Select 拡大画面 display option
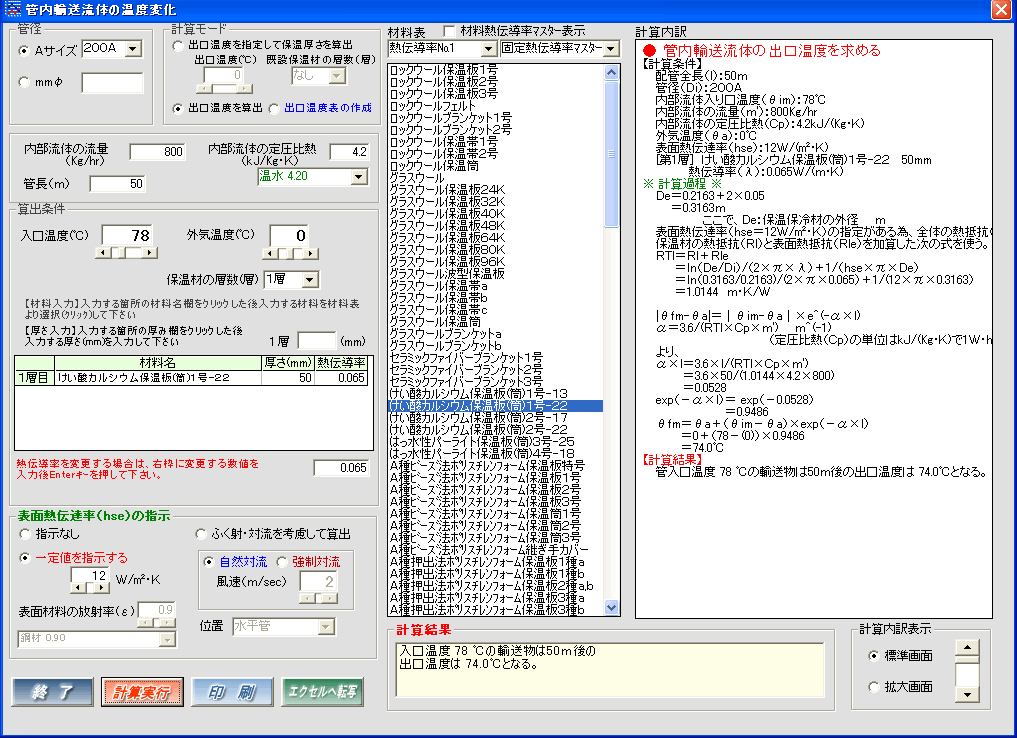 coord(875,687)
